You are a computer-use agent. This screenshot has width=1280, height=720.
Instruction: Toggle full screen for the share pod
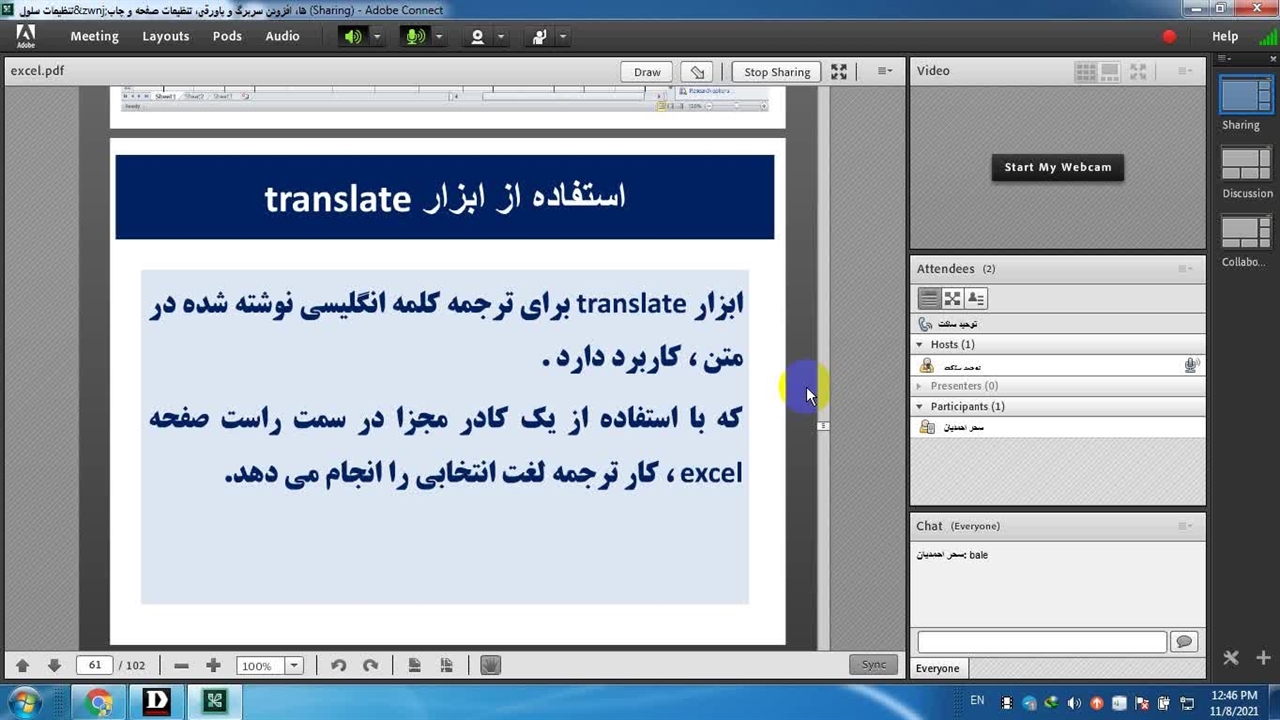[839, 72]
